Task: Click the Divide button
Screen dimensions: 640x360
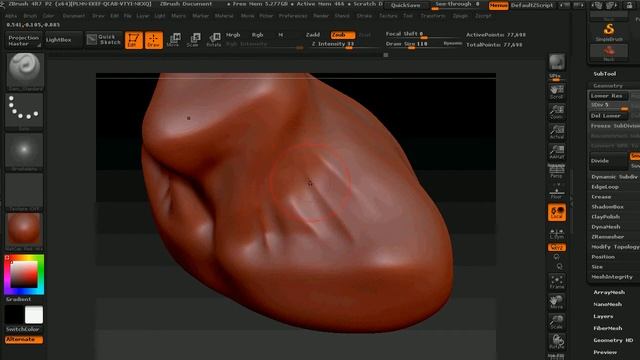Action: click(608, 161)
